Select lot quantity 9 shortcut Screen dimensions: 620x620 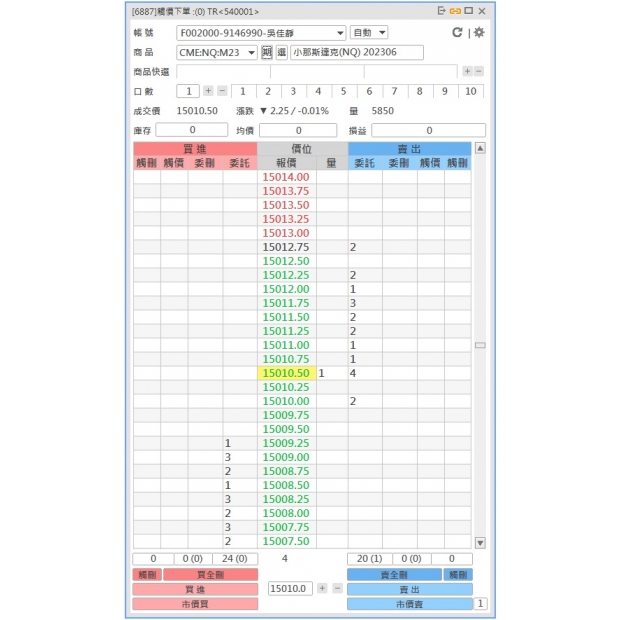tap(445, 91)
